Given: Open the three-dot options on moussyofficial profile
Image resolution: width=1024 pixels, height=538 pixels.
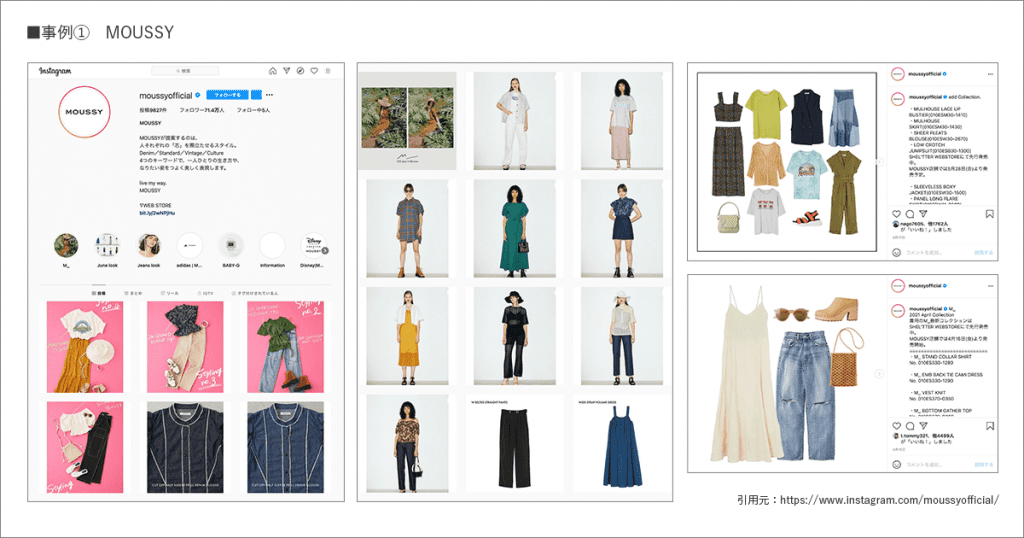Looking at the screenshot, I should tap(269, 95).
